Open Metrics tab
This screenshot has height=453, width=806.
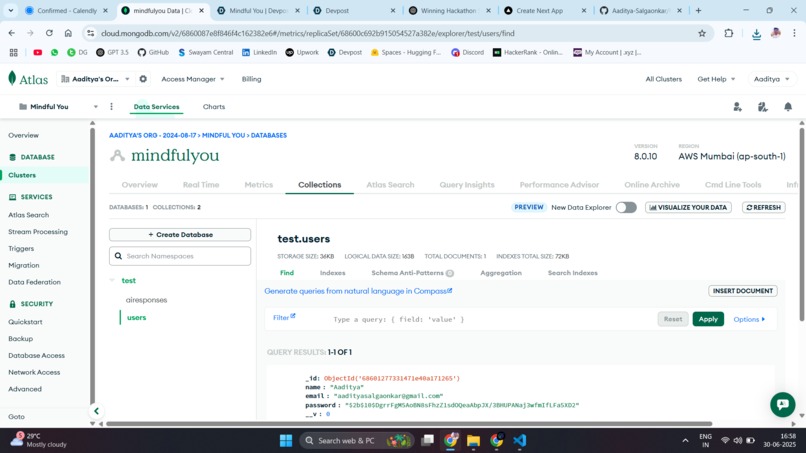tap(259, 185)
